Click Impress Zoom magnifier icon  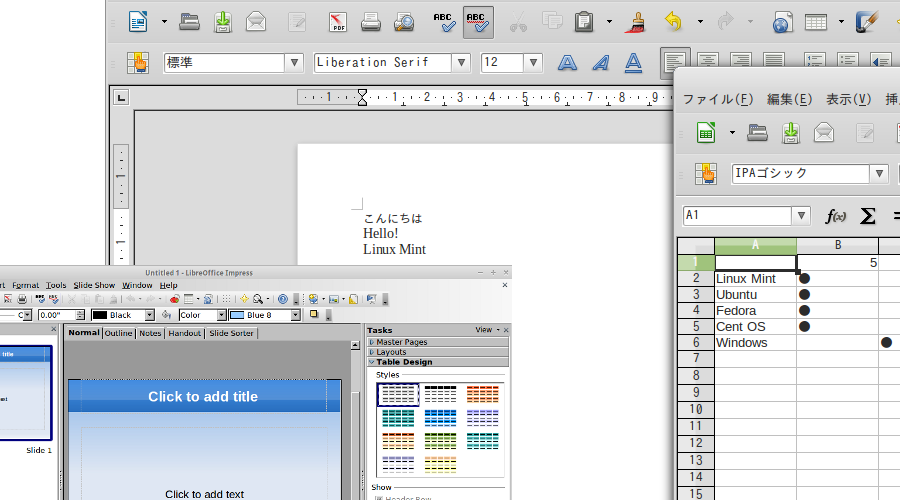pyautogui.click(x=258, y=299)
